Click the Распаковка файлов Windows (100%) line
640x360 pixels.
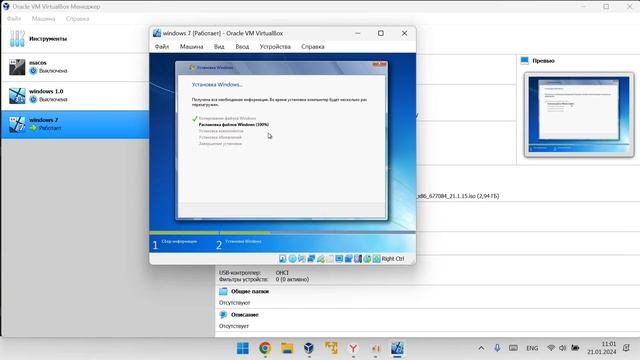(x=233, y=124)
